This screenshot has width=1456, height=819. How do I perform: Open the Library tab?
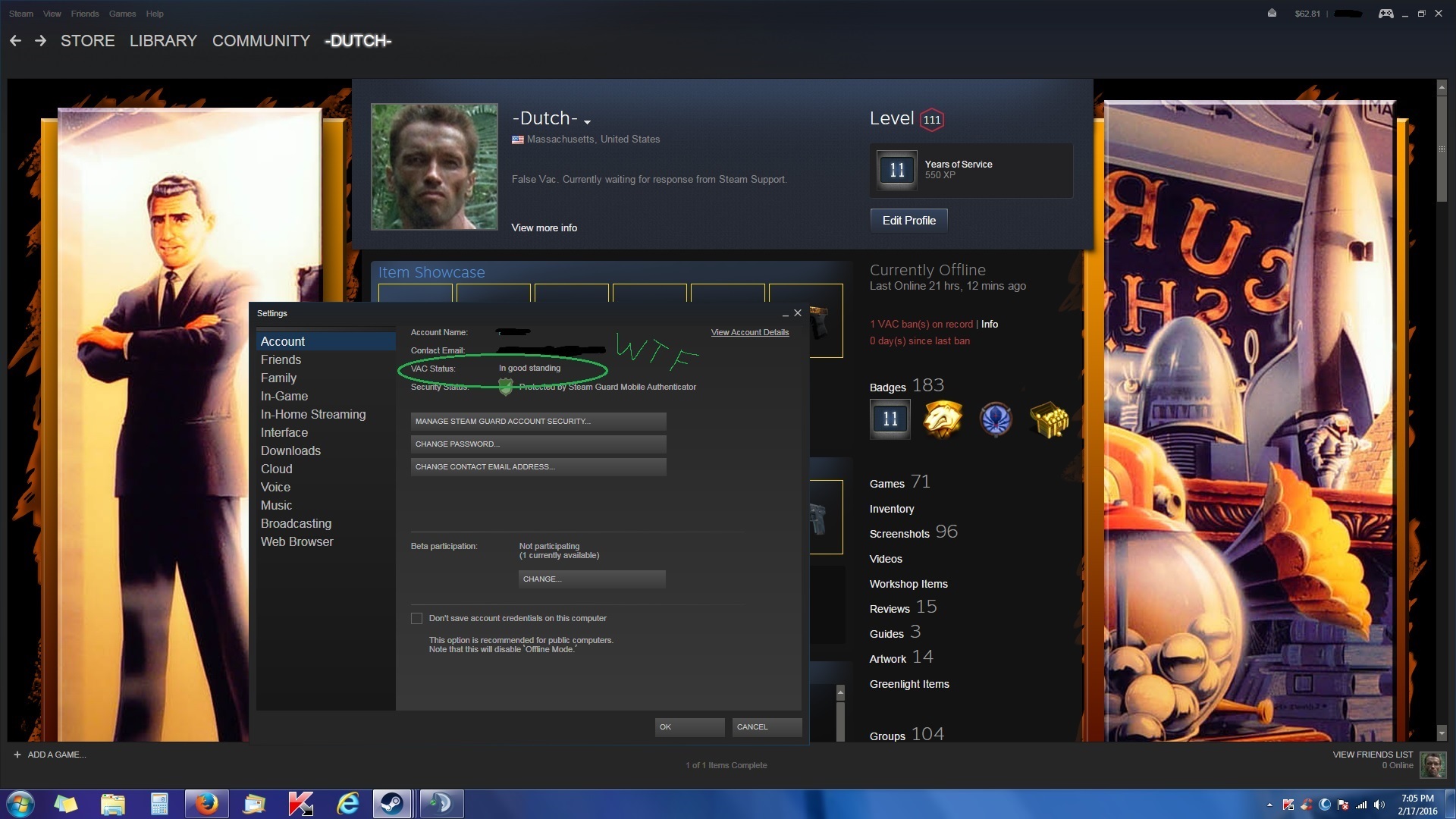click(163, 41)
